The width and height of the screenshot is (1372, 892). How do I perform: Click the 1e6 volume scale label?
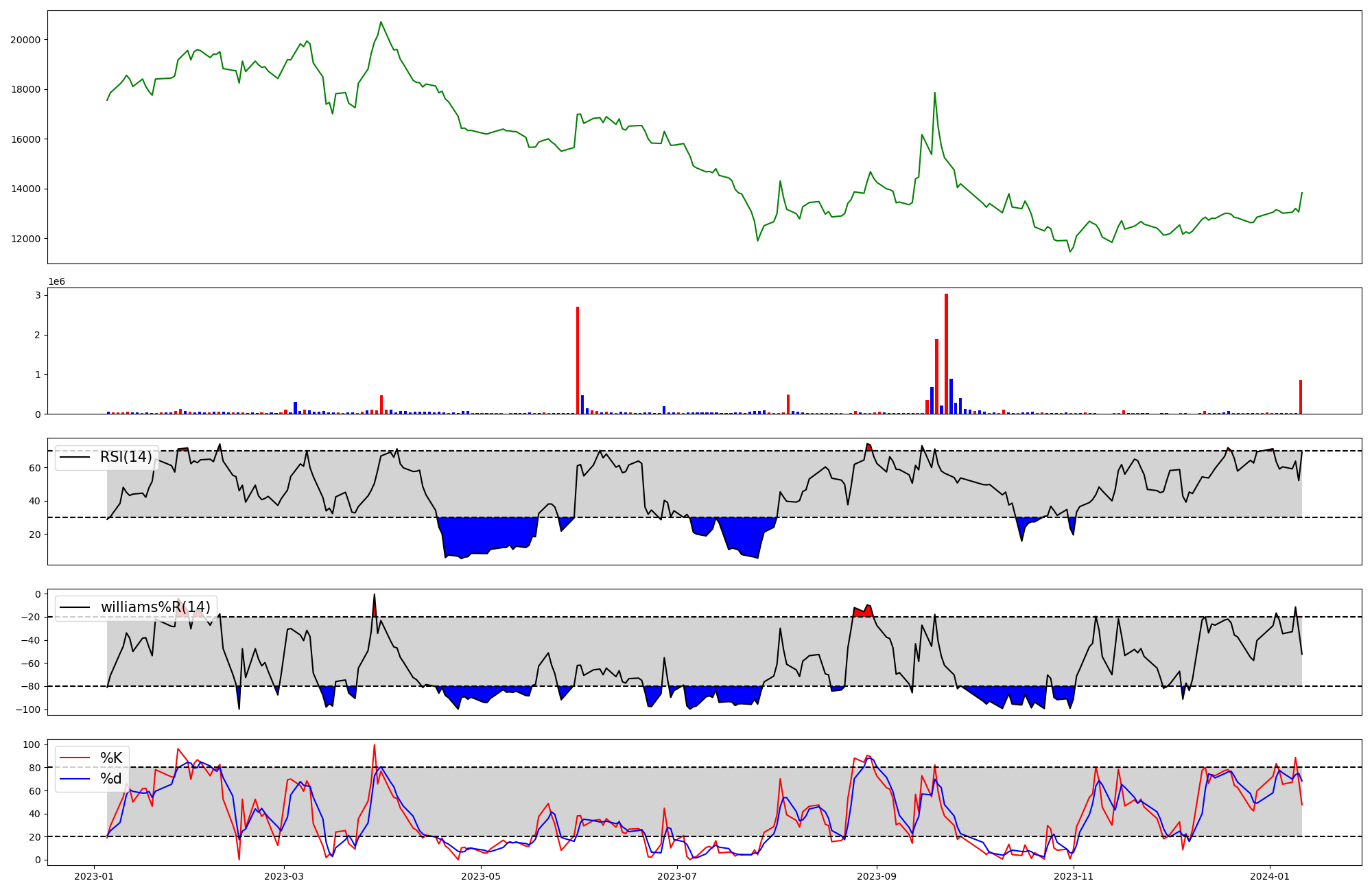56,281
